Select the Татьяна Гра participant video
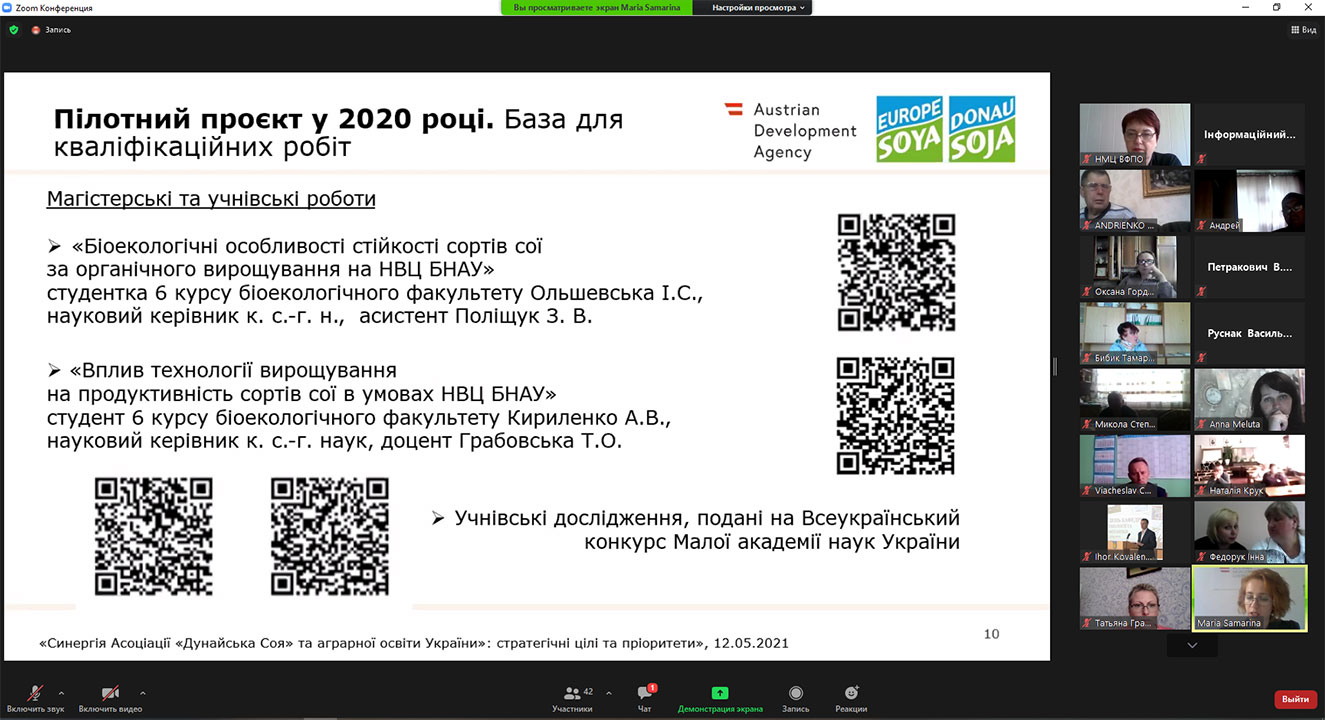 coord(1135,599)
